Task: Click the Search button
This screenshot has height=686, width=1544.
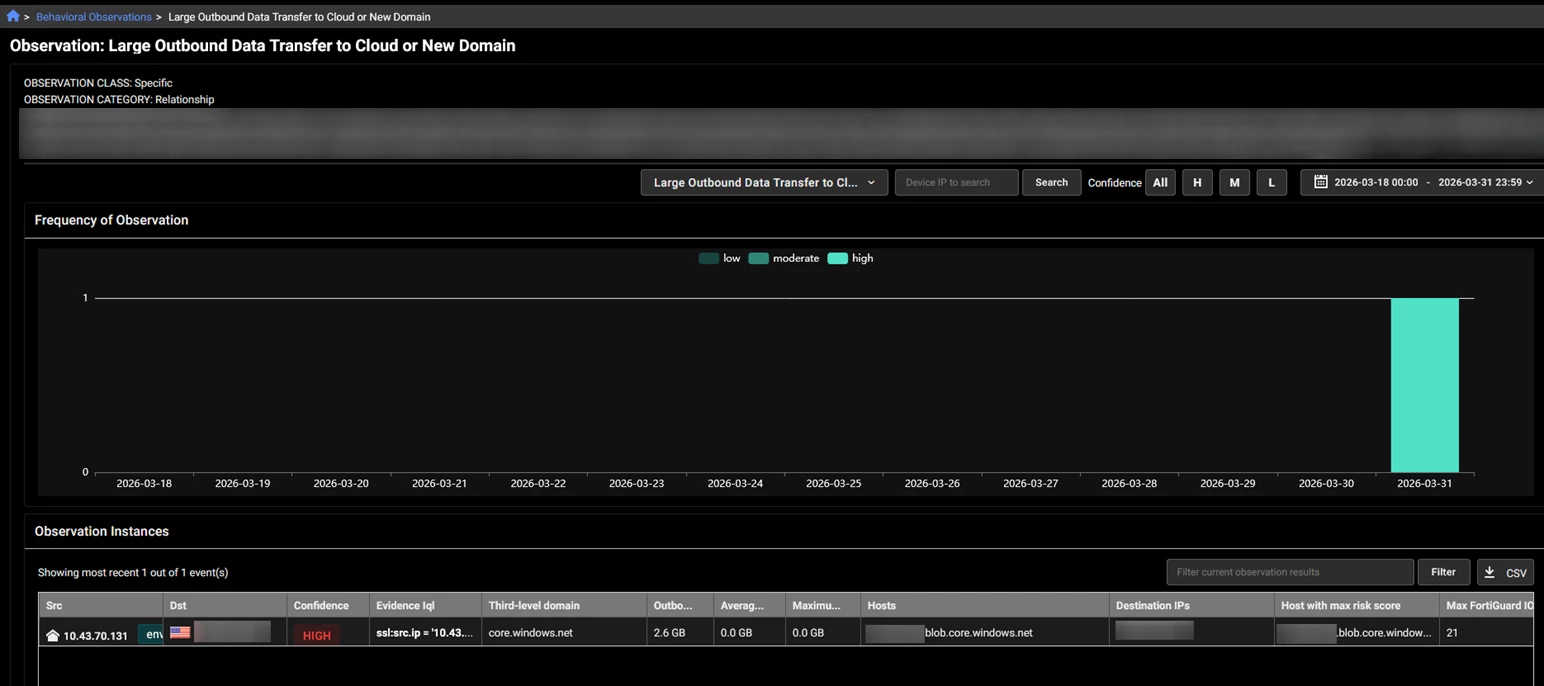Action: coord(1051,183)
